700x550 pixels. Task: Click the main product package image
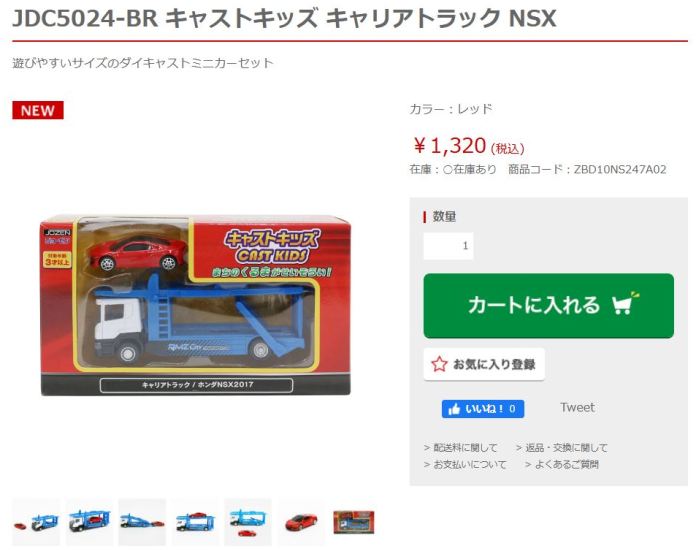(x=196, y=306)
